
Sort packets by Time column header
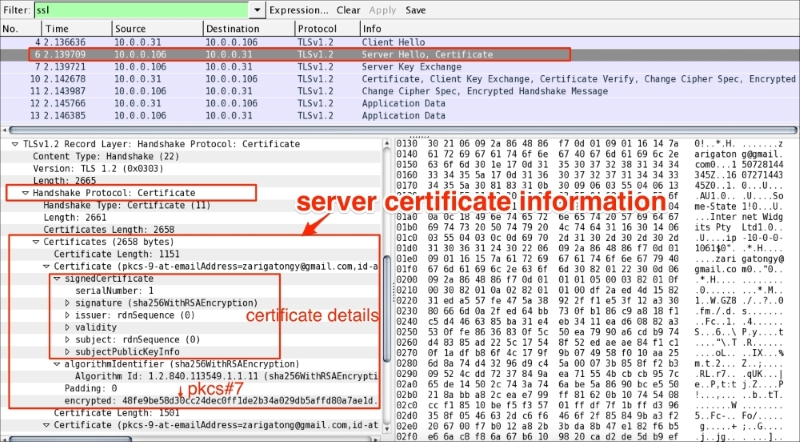(77, 29)
